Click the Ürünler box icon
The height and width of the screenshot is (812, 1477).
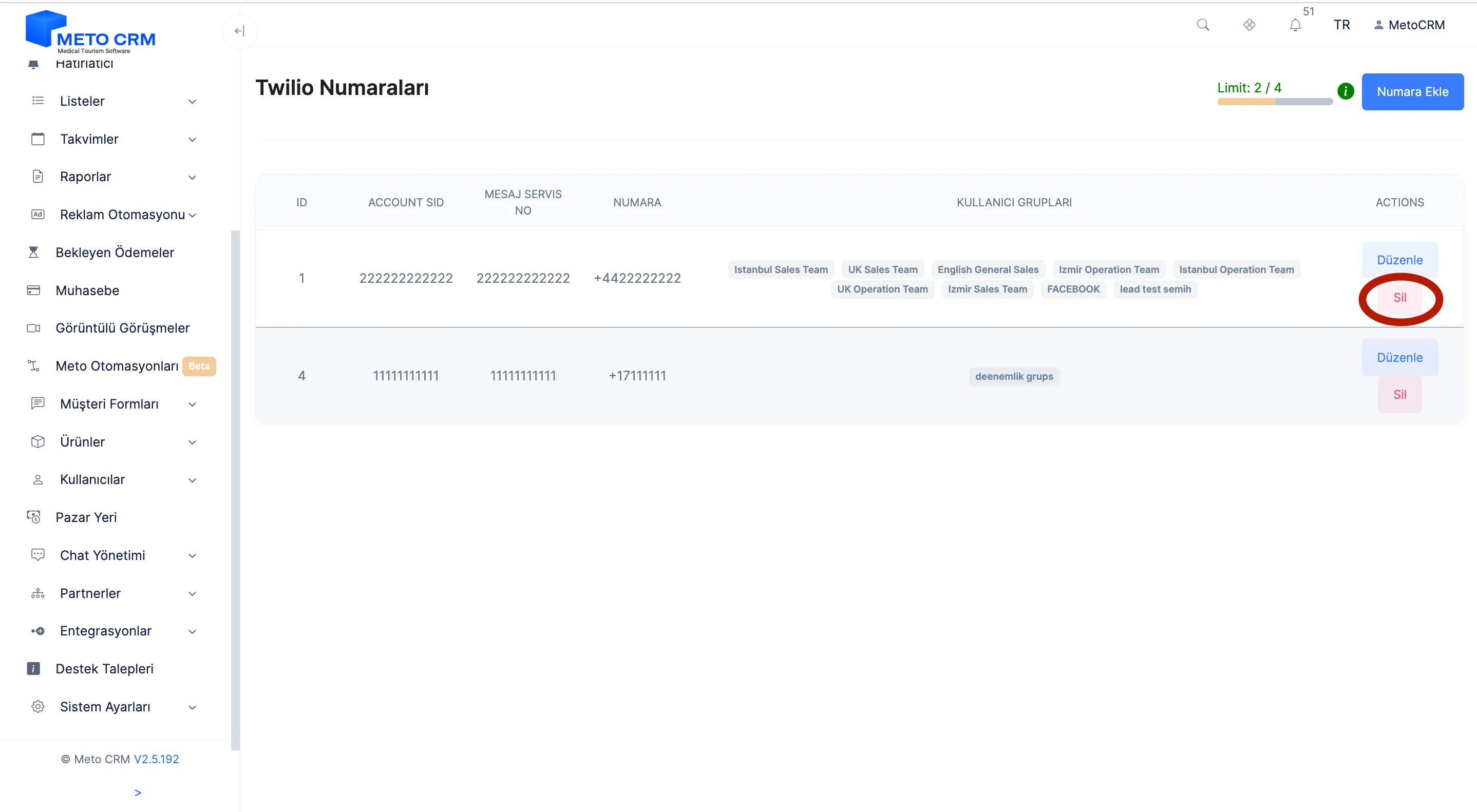coord(38,442)
